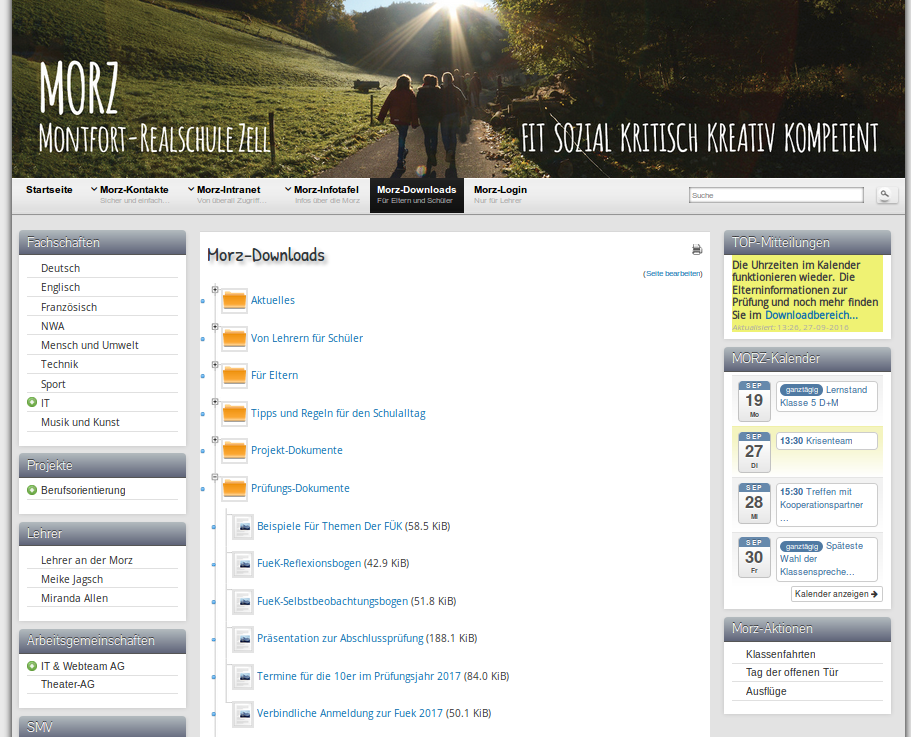
Task: Open the Von Lehrern für Schüler folder icon
Action: click(x=234, y=338)
